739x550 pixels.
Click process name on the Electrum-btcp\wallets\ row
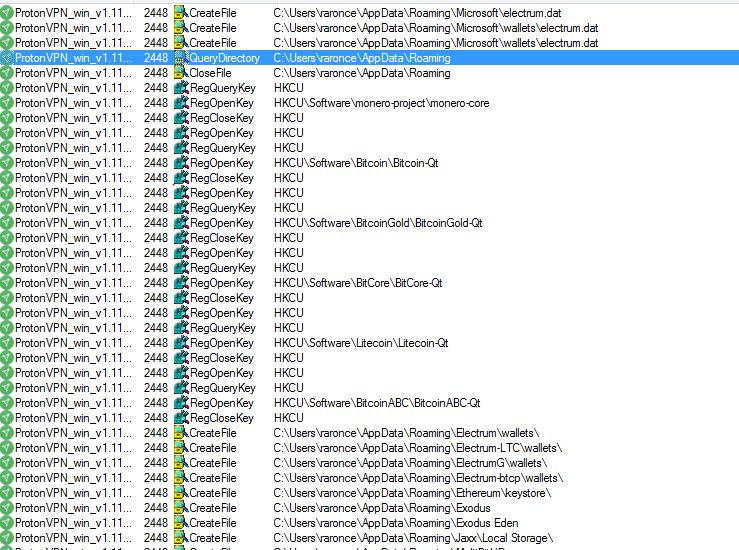tap(74, 478)
